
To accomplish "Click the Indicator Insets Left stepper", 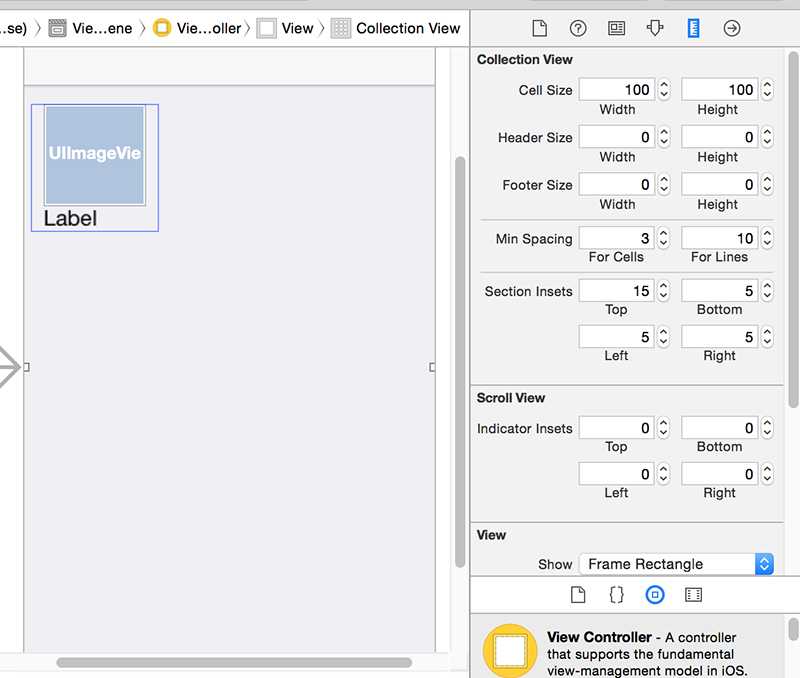I will tap(663, 474).
